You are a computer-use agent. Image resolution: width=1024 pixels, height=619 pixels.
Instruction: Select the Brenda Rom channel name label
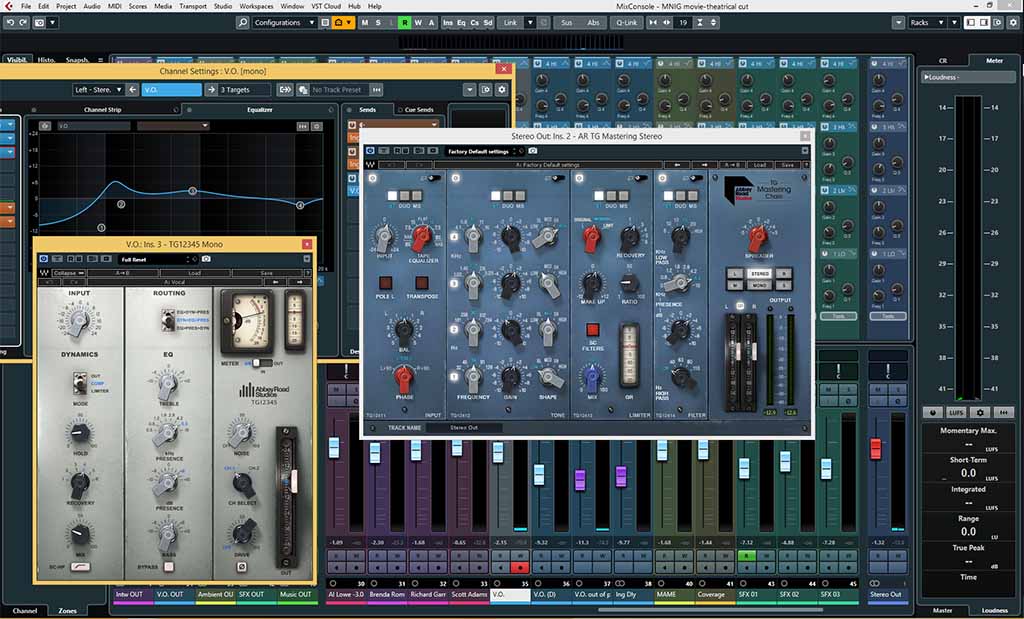coord(387,595)
